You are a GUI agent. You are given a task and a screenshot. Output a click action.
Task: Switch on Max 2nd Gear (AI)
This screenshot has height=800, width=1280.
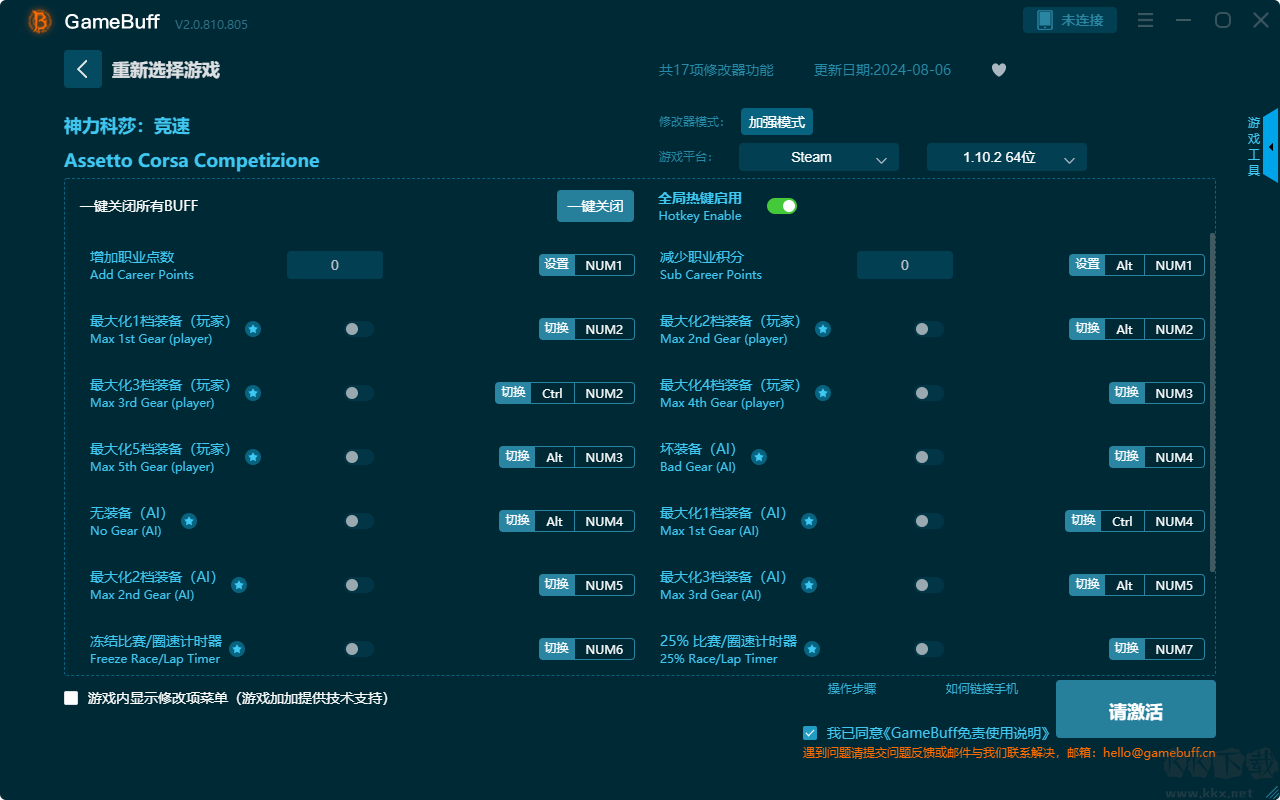click(359, 585)
